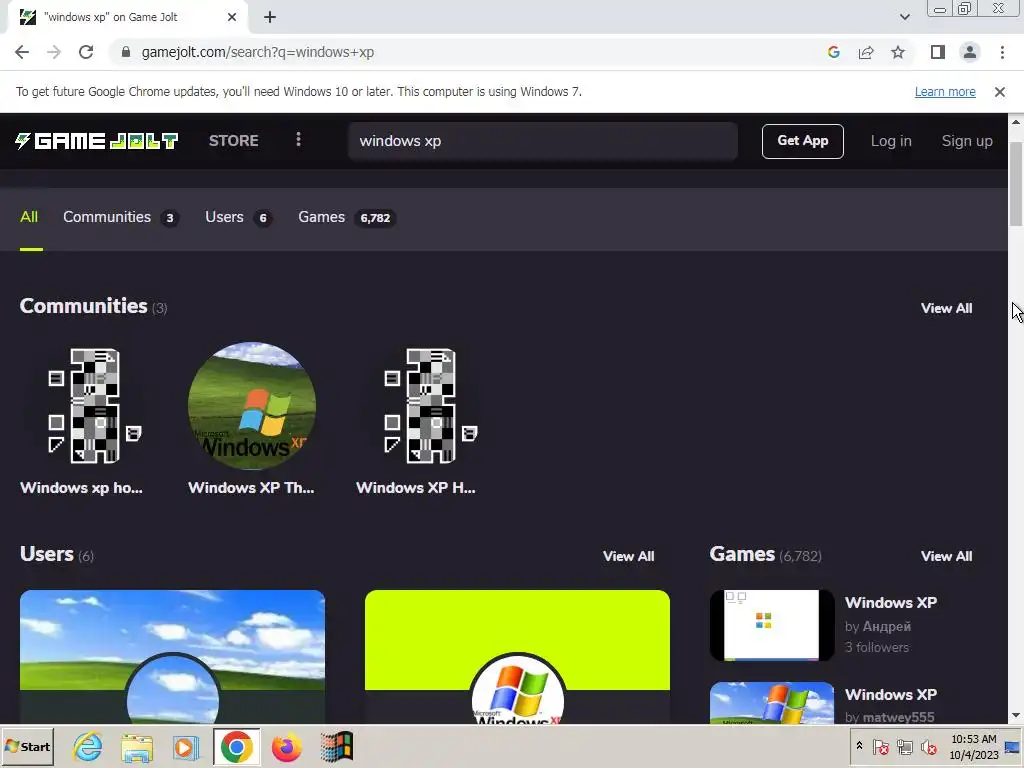
Task: Click the scrollbar down arrow
Action: [x=1016, y=716]
